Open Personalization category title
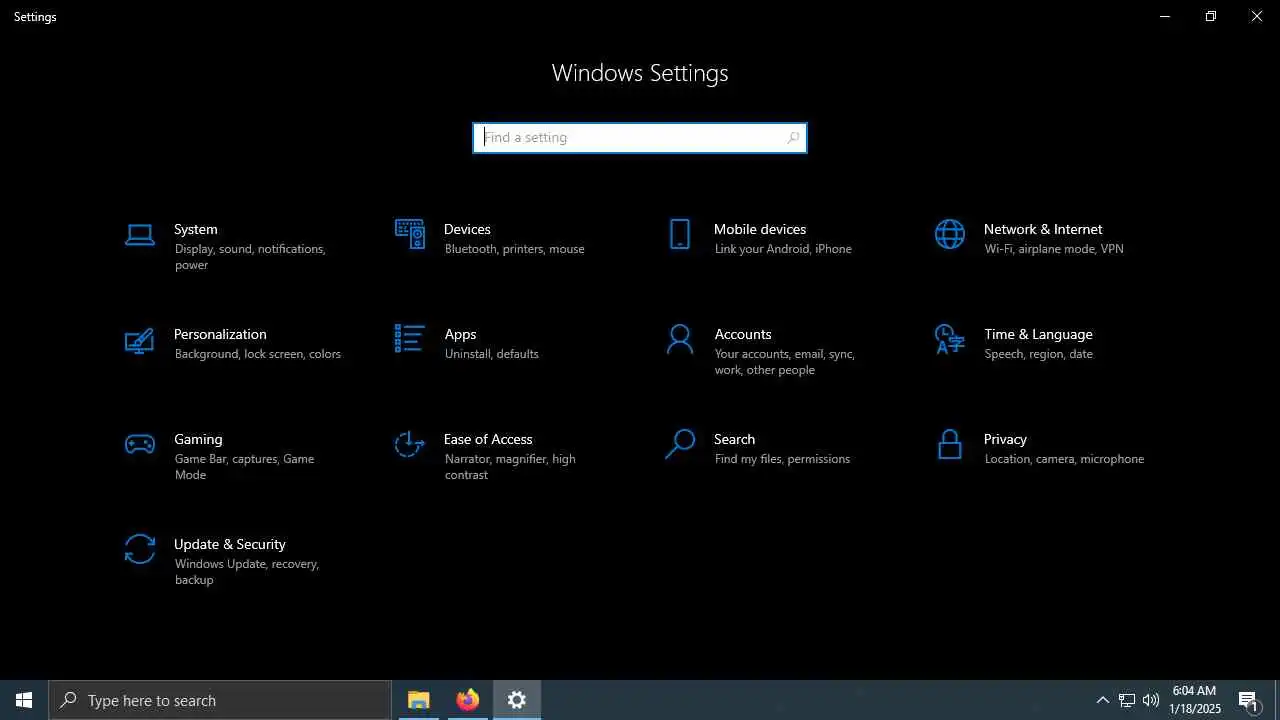 [220, 334]
